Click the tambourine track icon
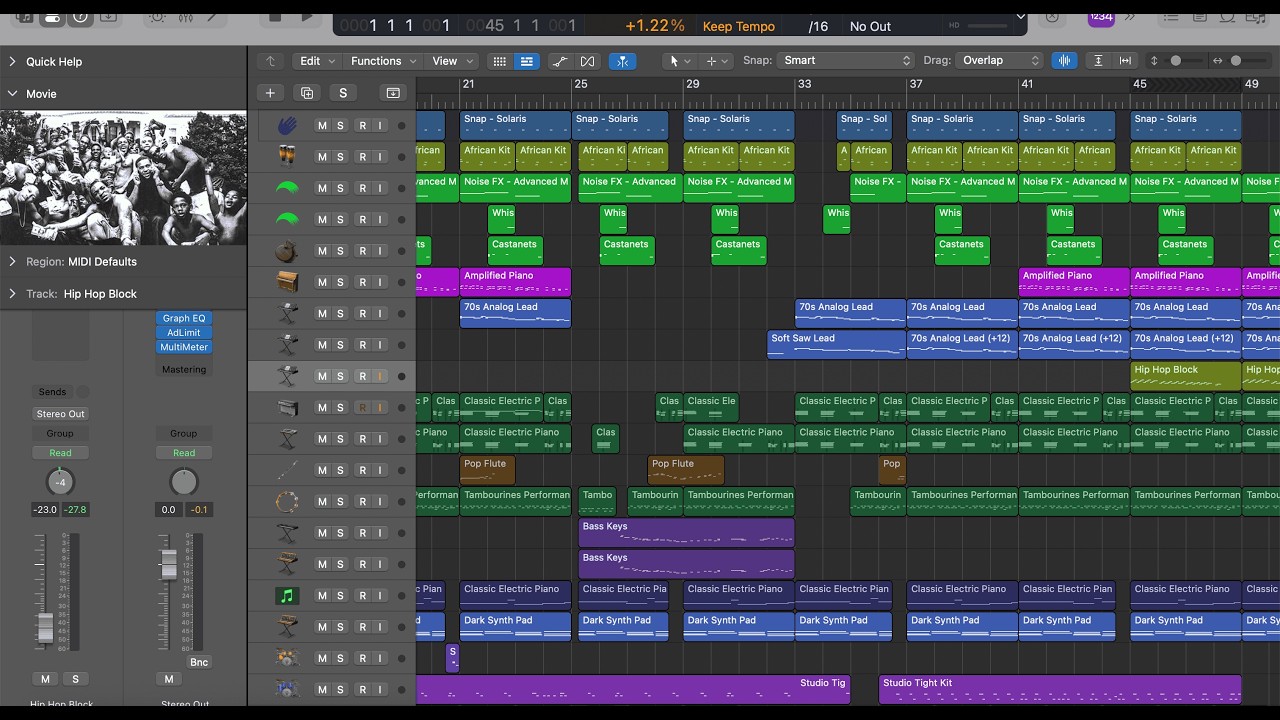The image size is (1280, 720). (288, 502)
